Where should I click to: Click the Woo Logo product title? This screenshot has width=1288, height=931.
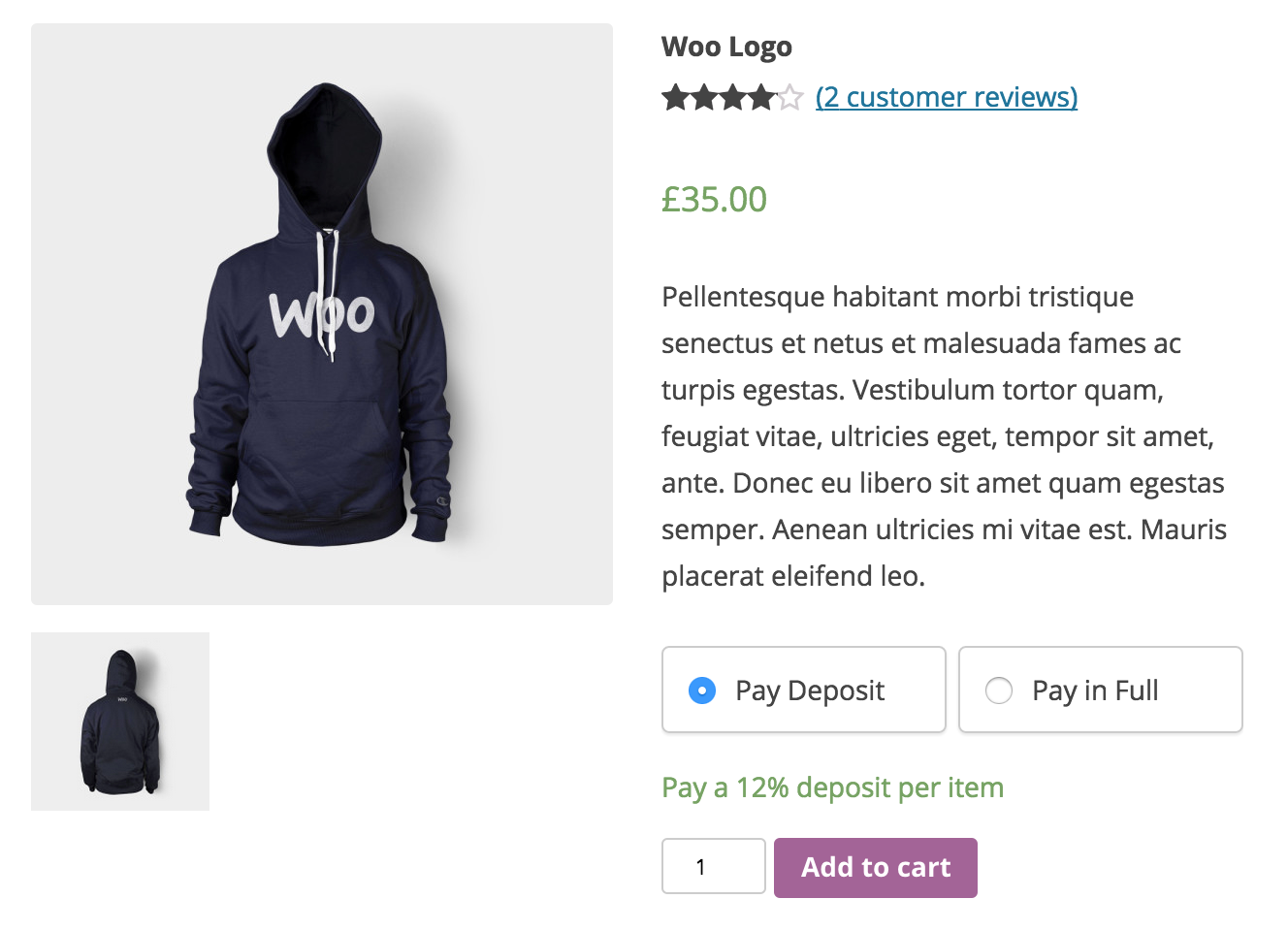tap(726, 47)
